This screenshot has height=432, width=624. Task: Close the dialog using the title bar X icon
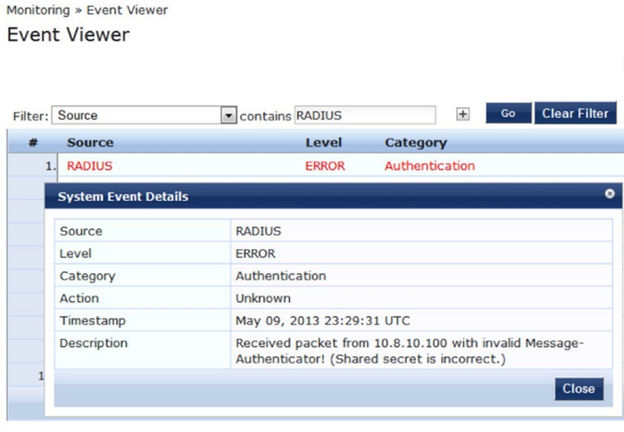609,194
